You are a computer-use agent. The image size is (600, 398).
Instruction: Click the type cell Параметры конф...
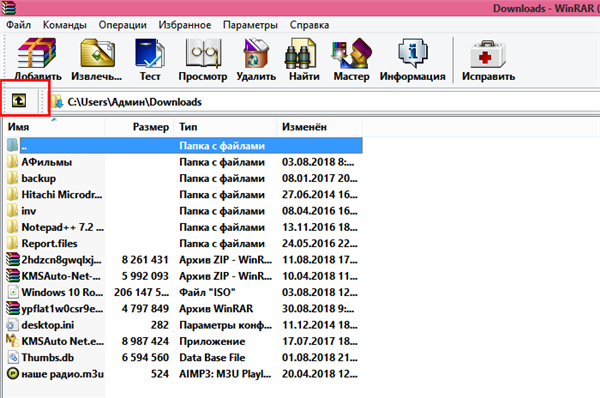click(225, 325)
